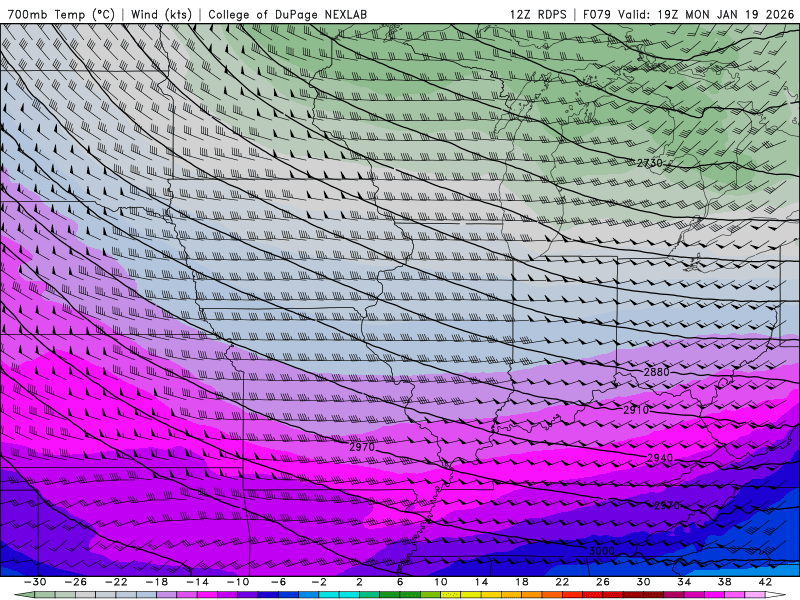Click the yellow dotted swatch under 10

451,595
